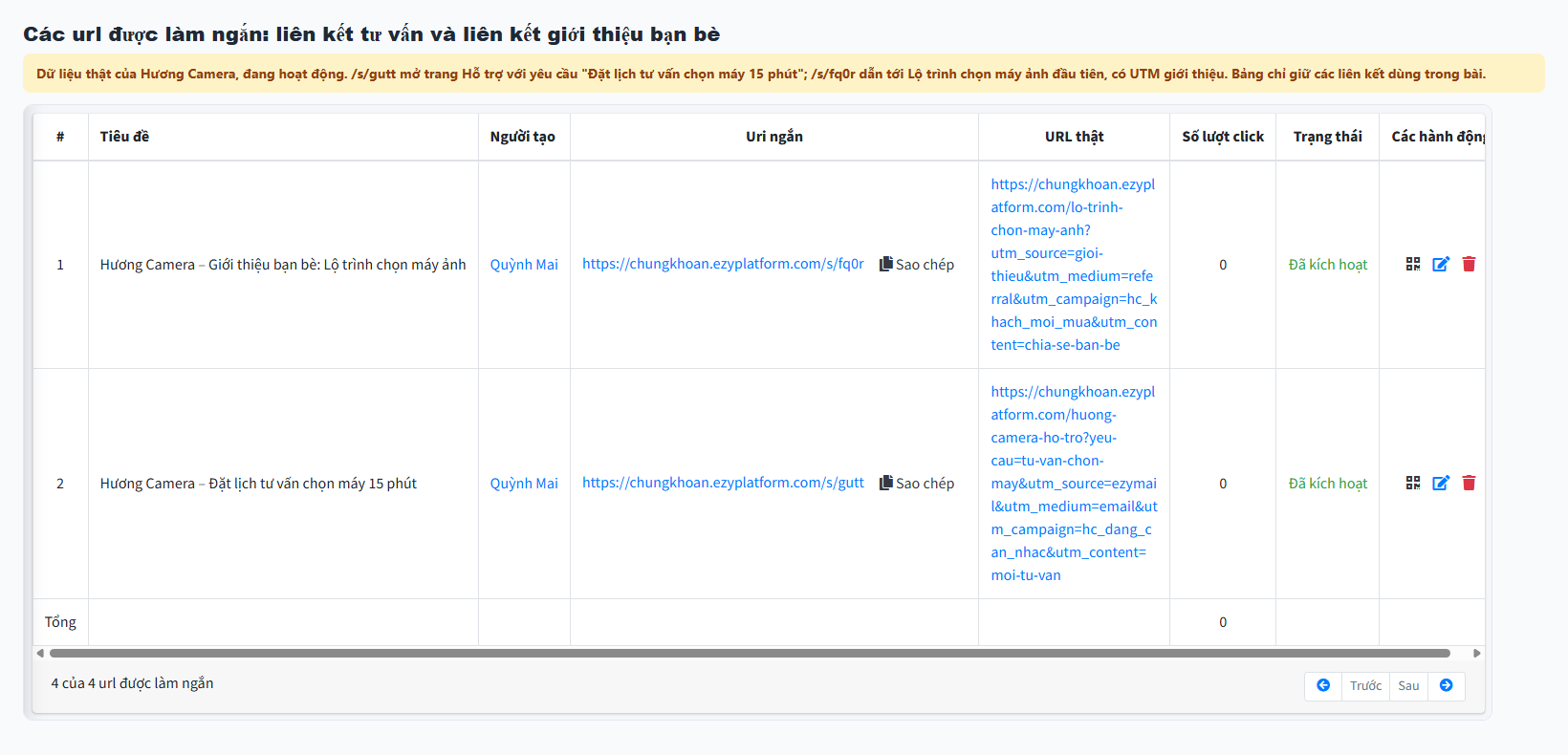Select the Url ngắn column header
Image resolution: width=1568 pixels, height=755 pixels.
pyautogui.click(x=774, y=137)
